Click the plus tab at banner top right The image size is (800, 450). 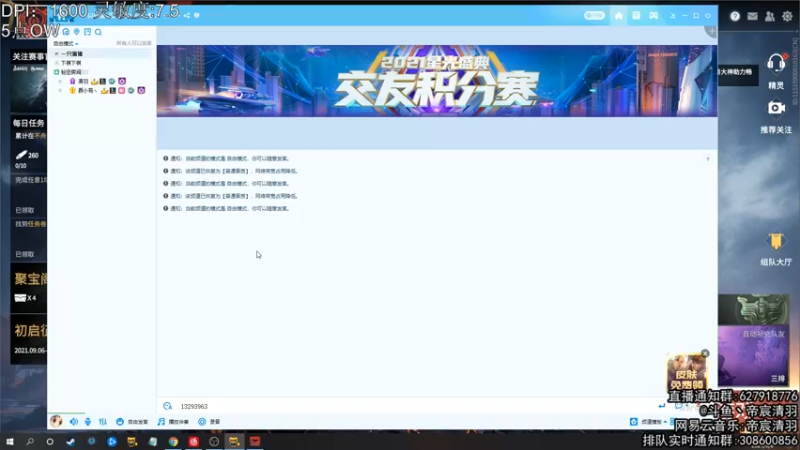[x=712, y=32]
